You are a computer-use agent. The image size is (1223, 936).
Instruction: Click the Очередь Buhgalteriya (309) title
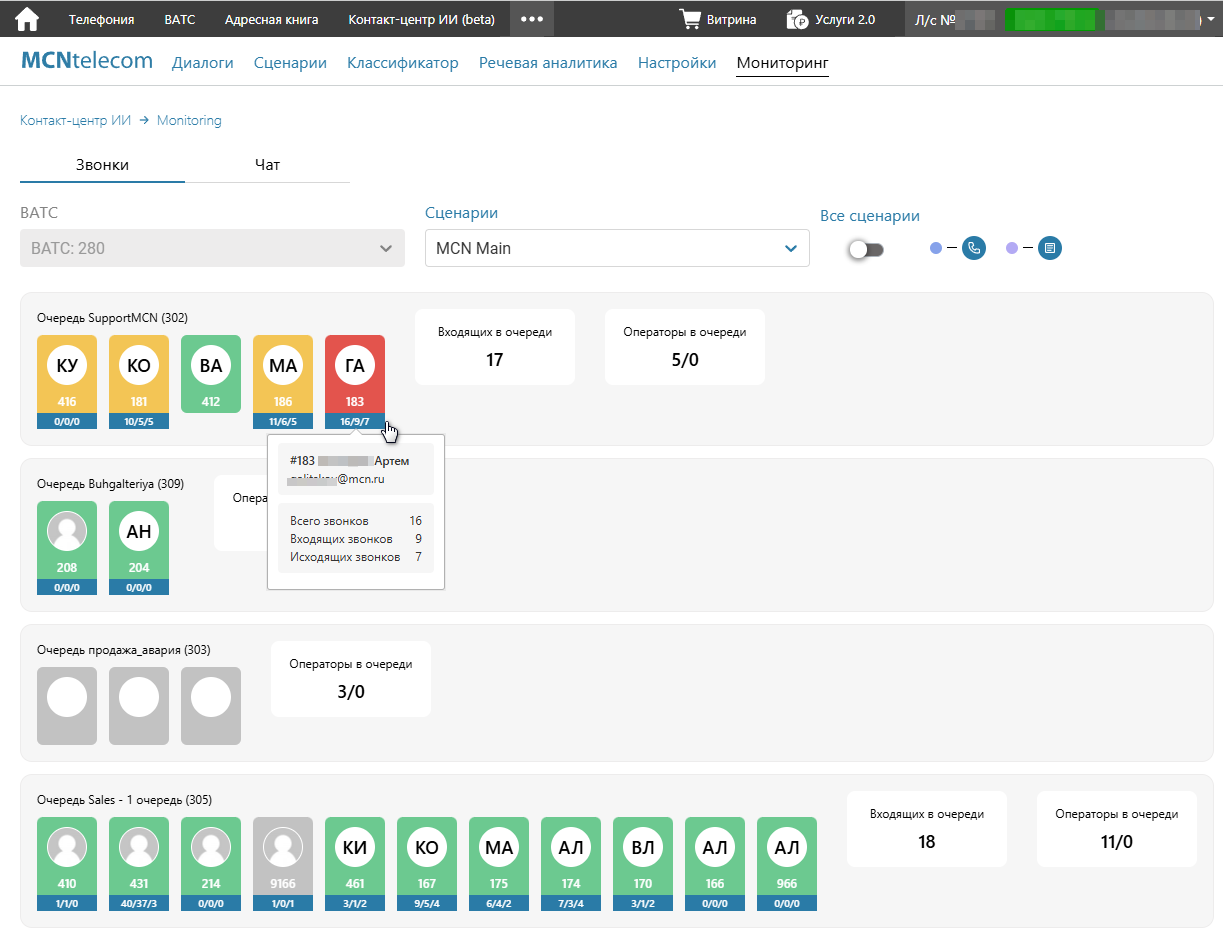110,484
